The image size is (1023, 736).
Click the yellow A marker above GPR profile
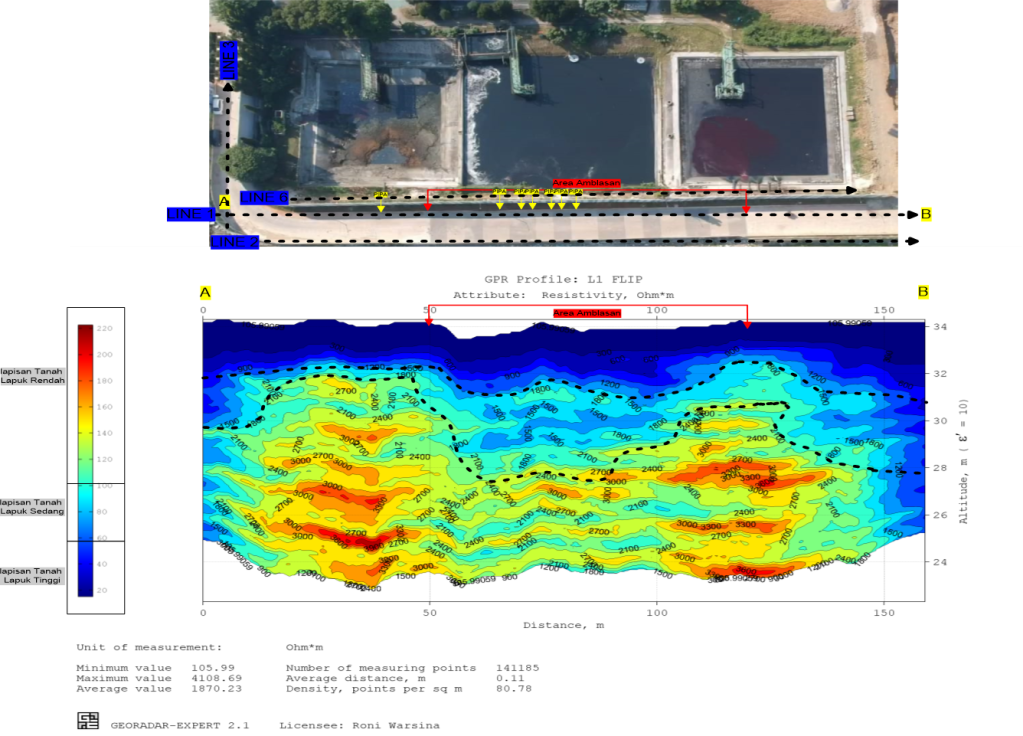click(205, 292)
